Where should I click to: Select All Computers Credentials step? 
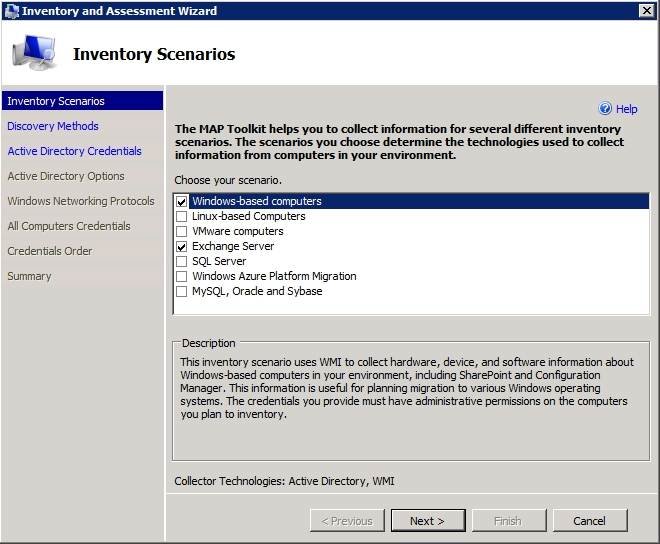point(69,226)
